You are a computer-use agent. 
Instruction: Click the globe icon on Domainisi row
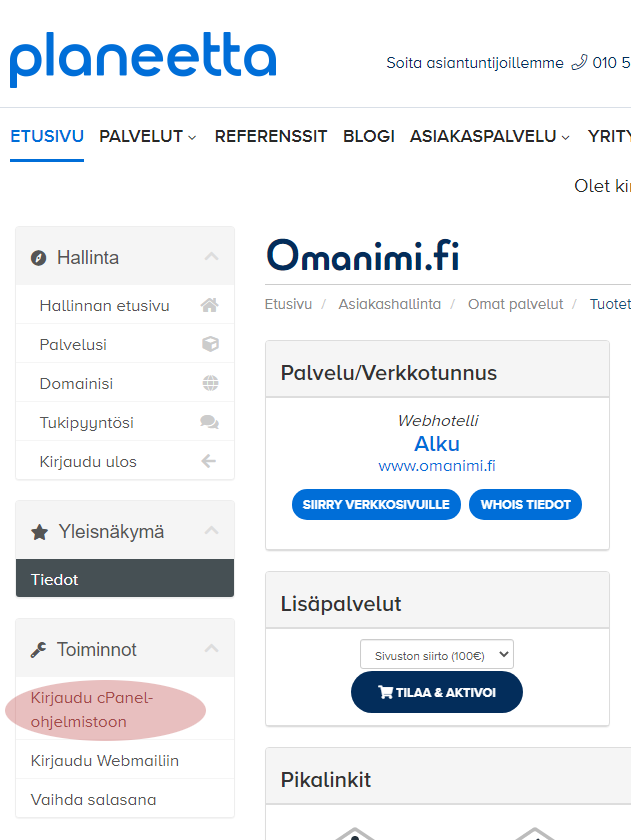(210, 383)
